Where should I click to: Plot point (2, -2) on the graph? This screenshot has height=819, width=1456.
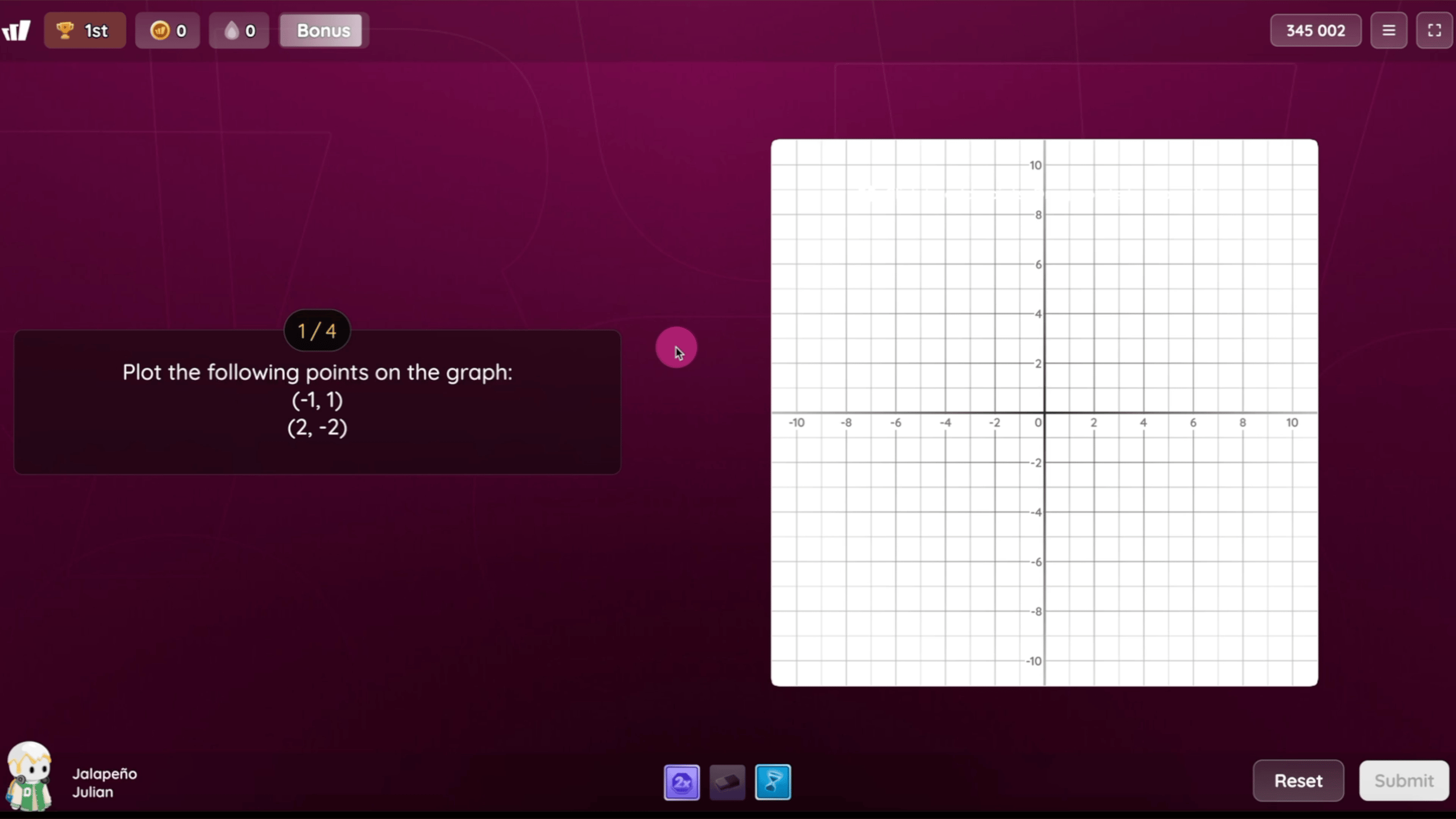[1094, 463]
